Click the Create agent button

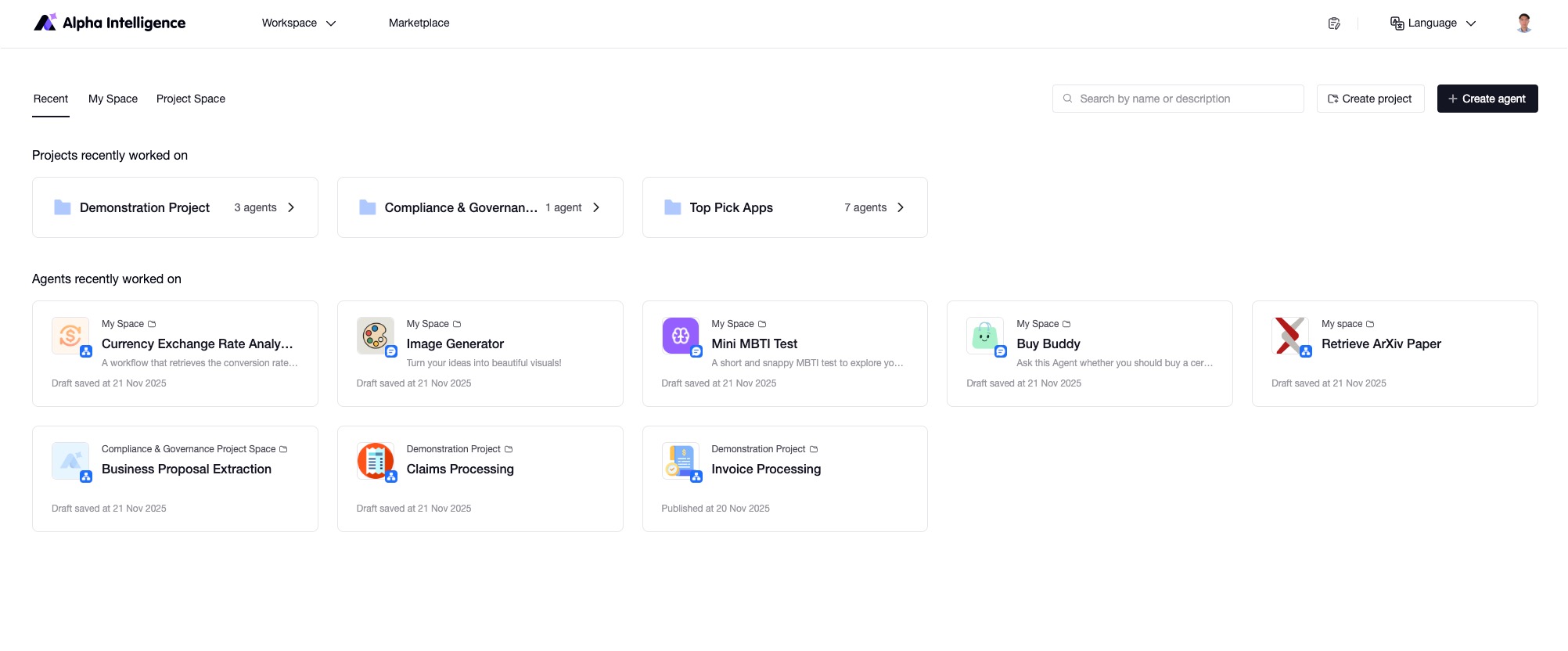coord(1487,99)
